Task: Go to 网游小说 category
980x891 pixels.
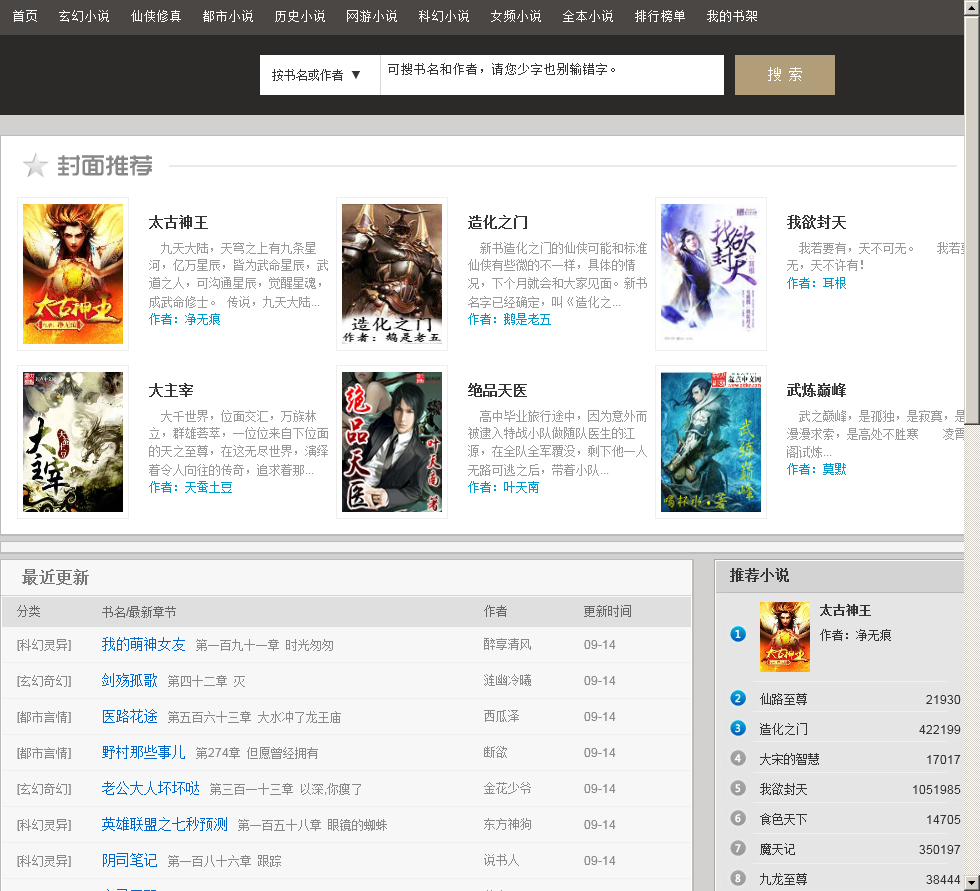Action: [371, 16]
